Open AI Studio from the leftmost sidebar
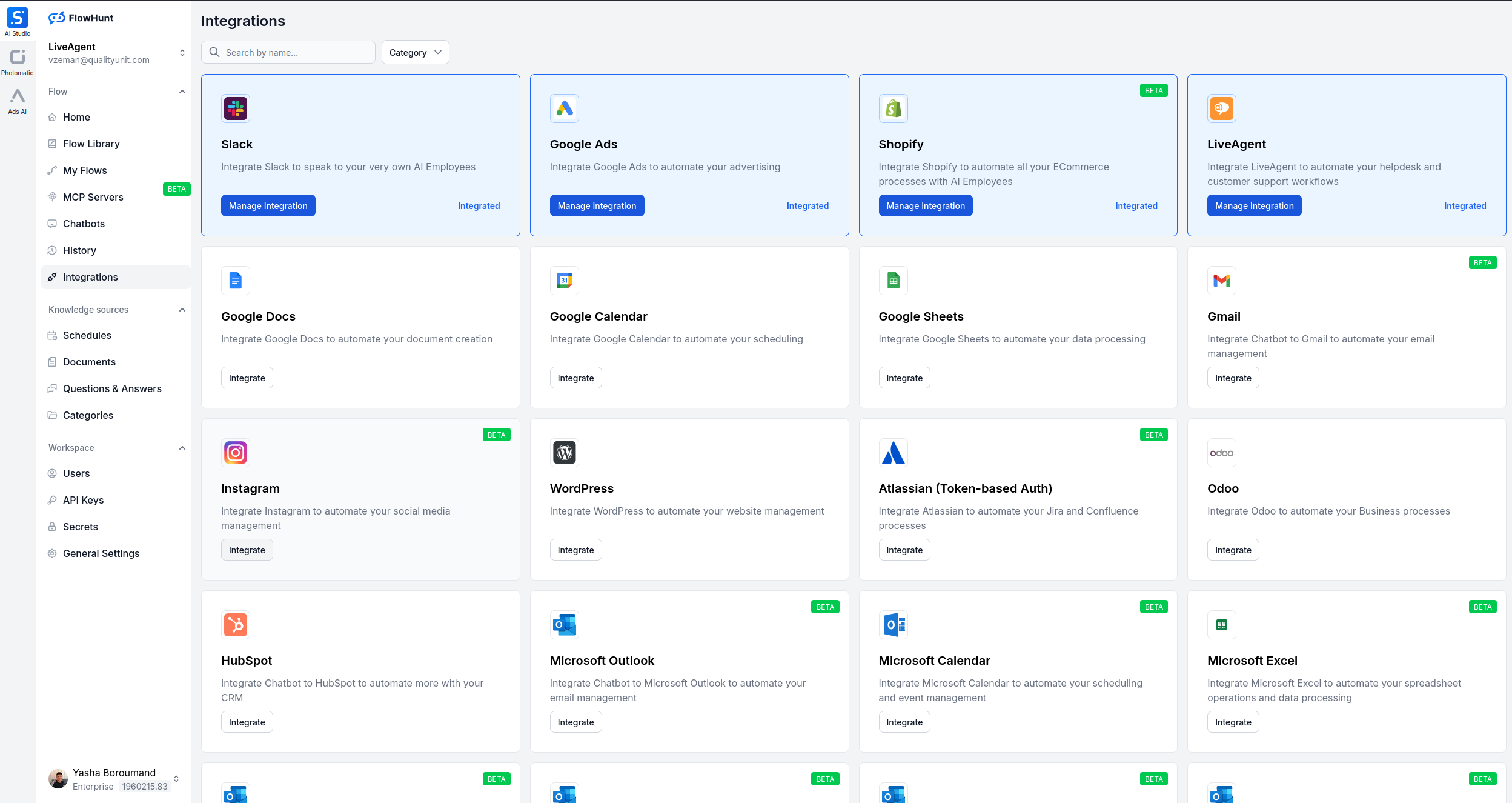The height and width of the screenshot is (803, 1512). pos(18,18)
